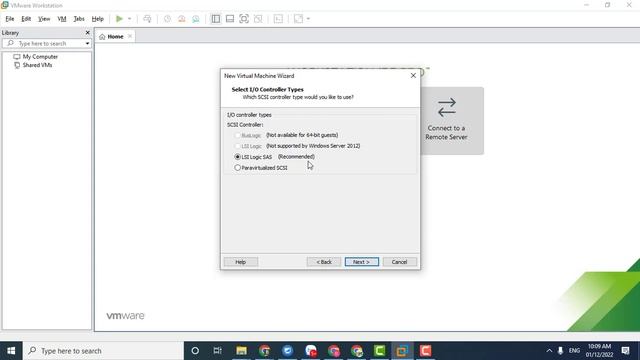Click the VMware Workstation taskbar icon
The height and width of the screenshot is (360, 640).
click(x=402, y=351)
